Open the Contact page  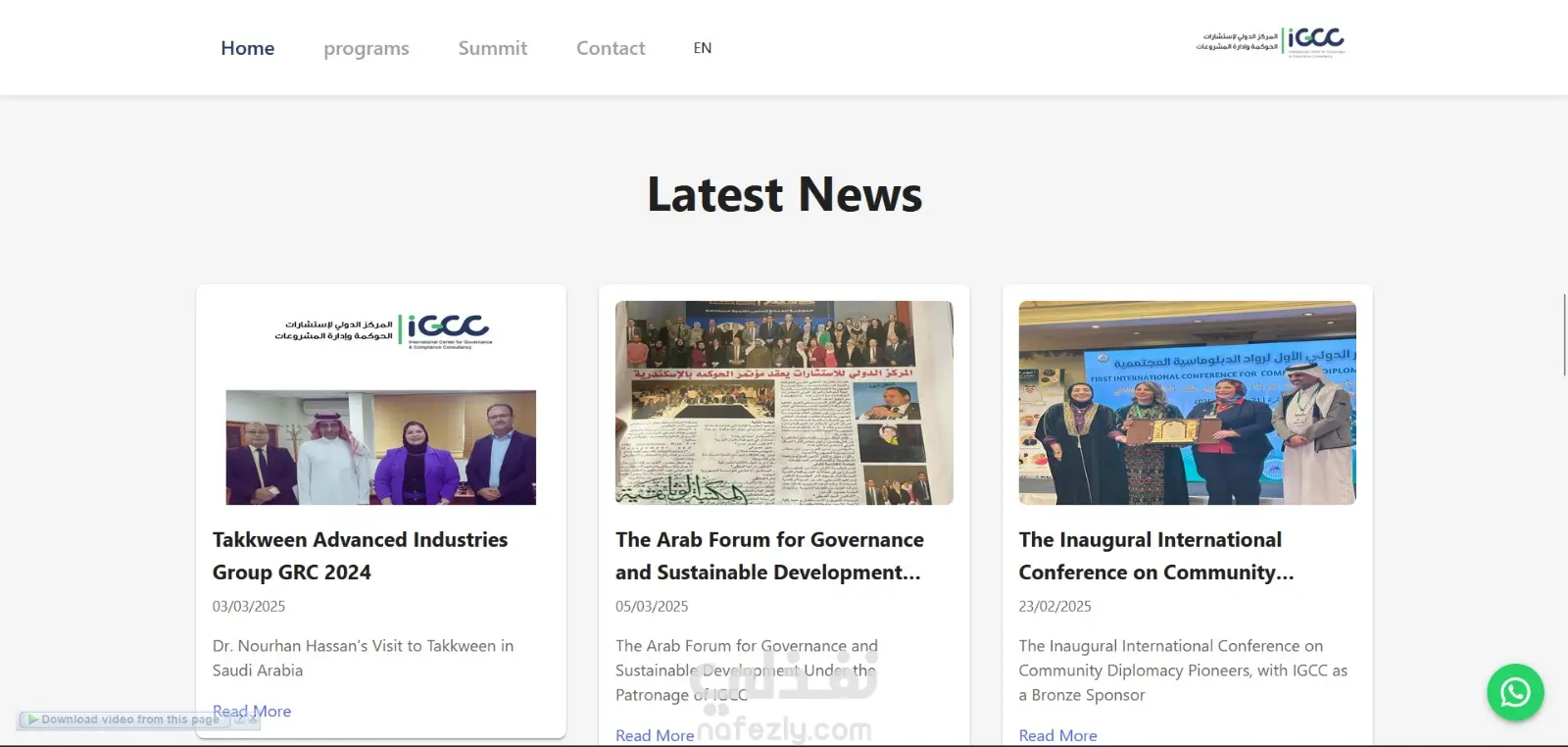click(611, 48)
